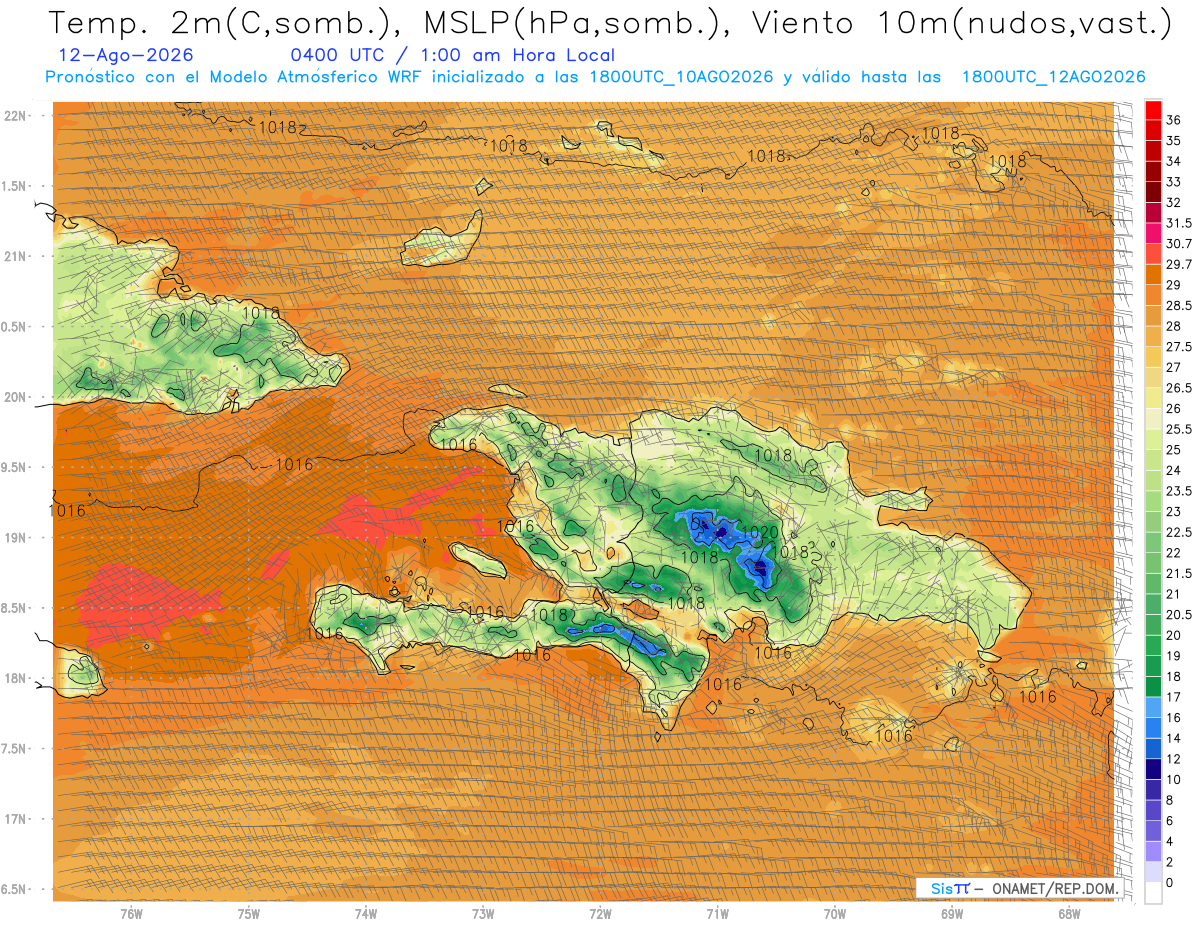The height and width of the screenshot is (927, 1200).
Task: Click the colorbar value "30.7"
Action: (x=1179, y=244)
